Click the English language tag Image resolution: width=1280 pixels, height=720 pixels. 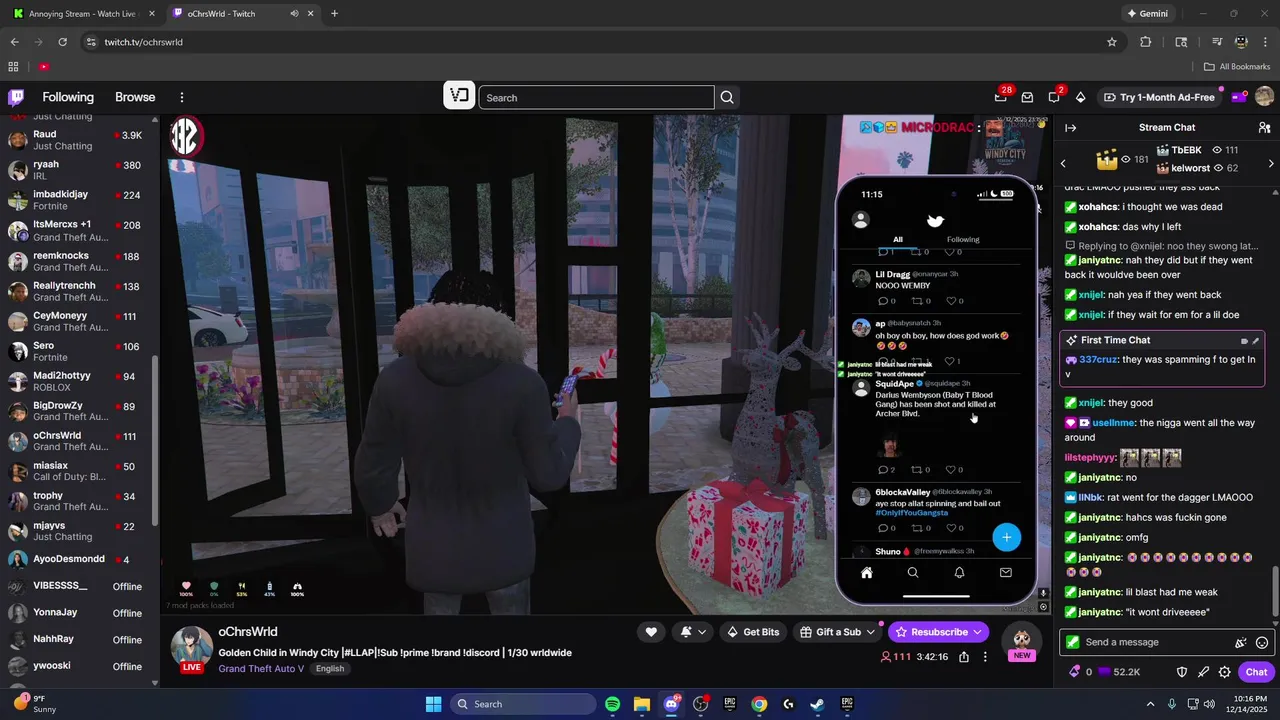click(330, 669)
